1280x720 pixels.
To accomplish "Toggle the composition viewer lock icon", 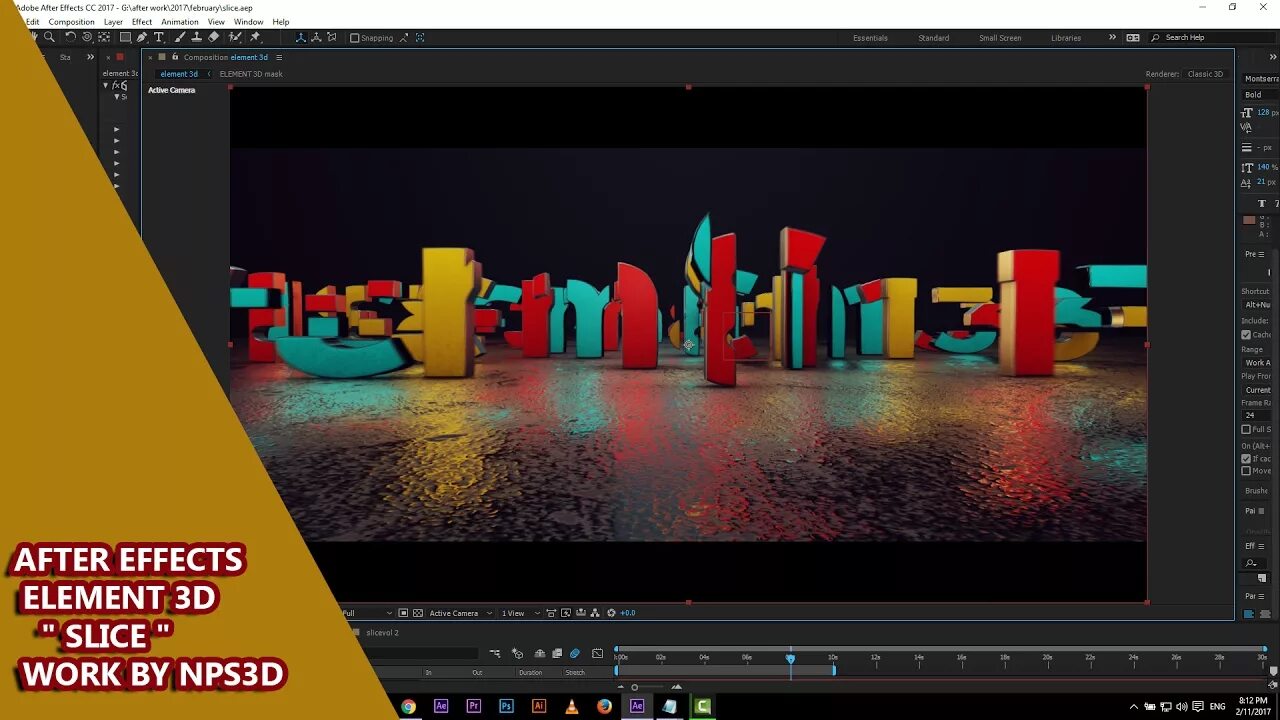I will pos(175,57).
